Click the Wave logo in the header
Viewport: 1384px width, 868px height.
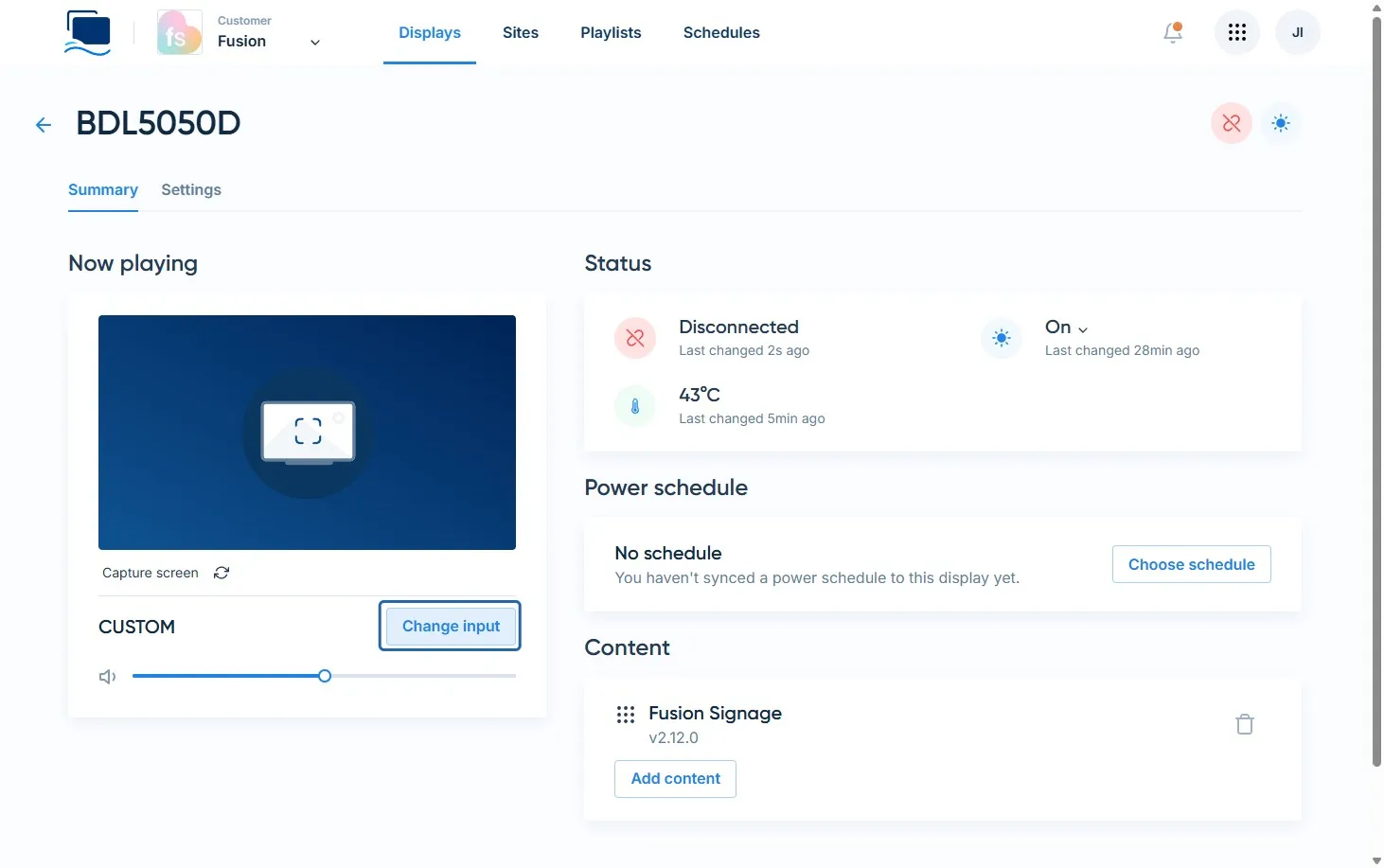pyautogui.click(x=88, y=32)
